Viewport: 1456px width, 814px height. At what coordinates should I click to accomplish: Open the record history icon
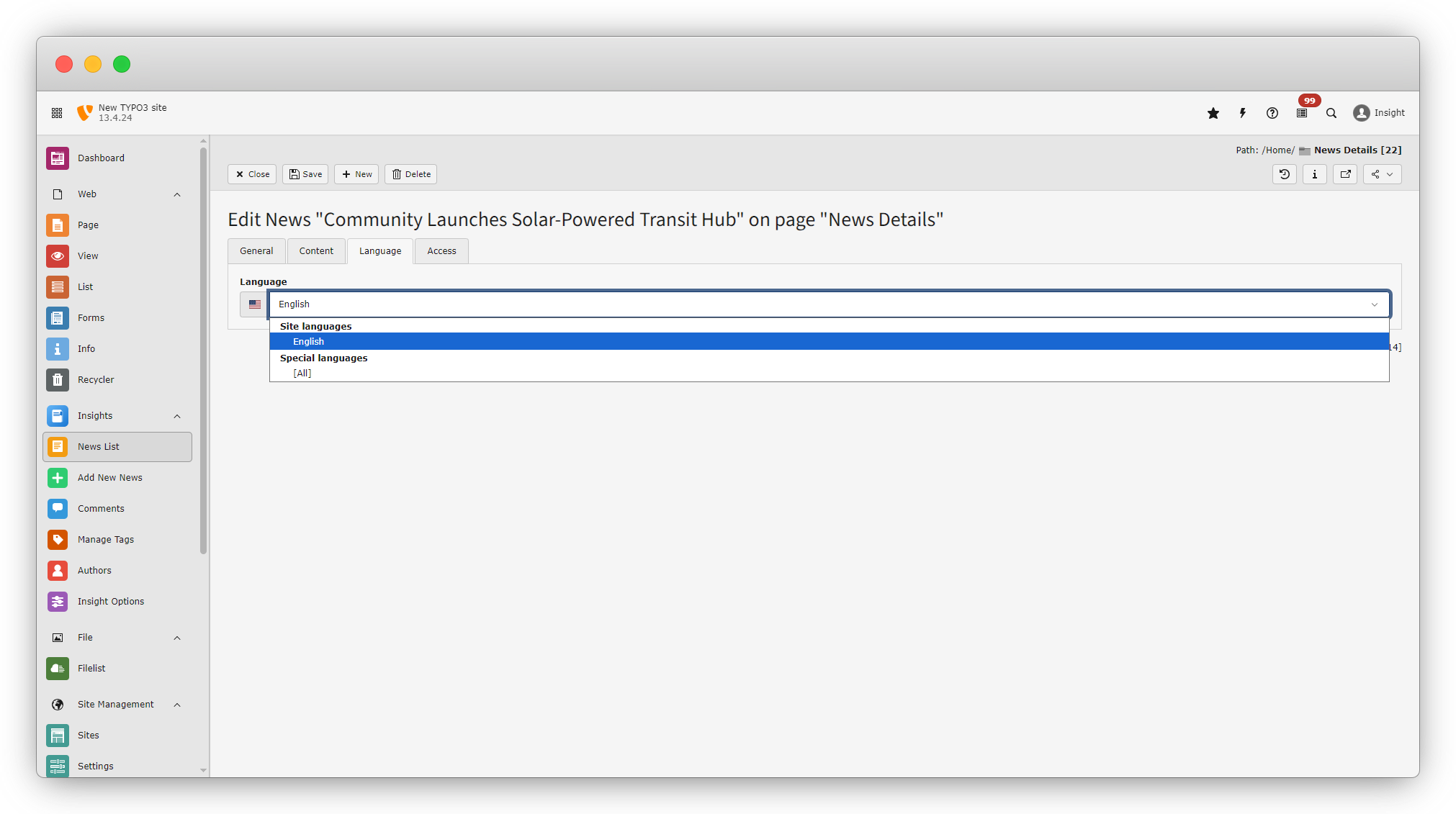pos(1285,174)
